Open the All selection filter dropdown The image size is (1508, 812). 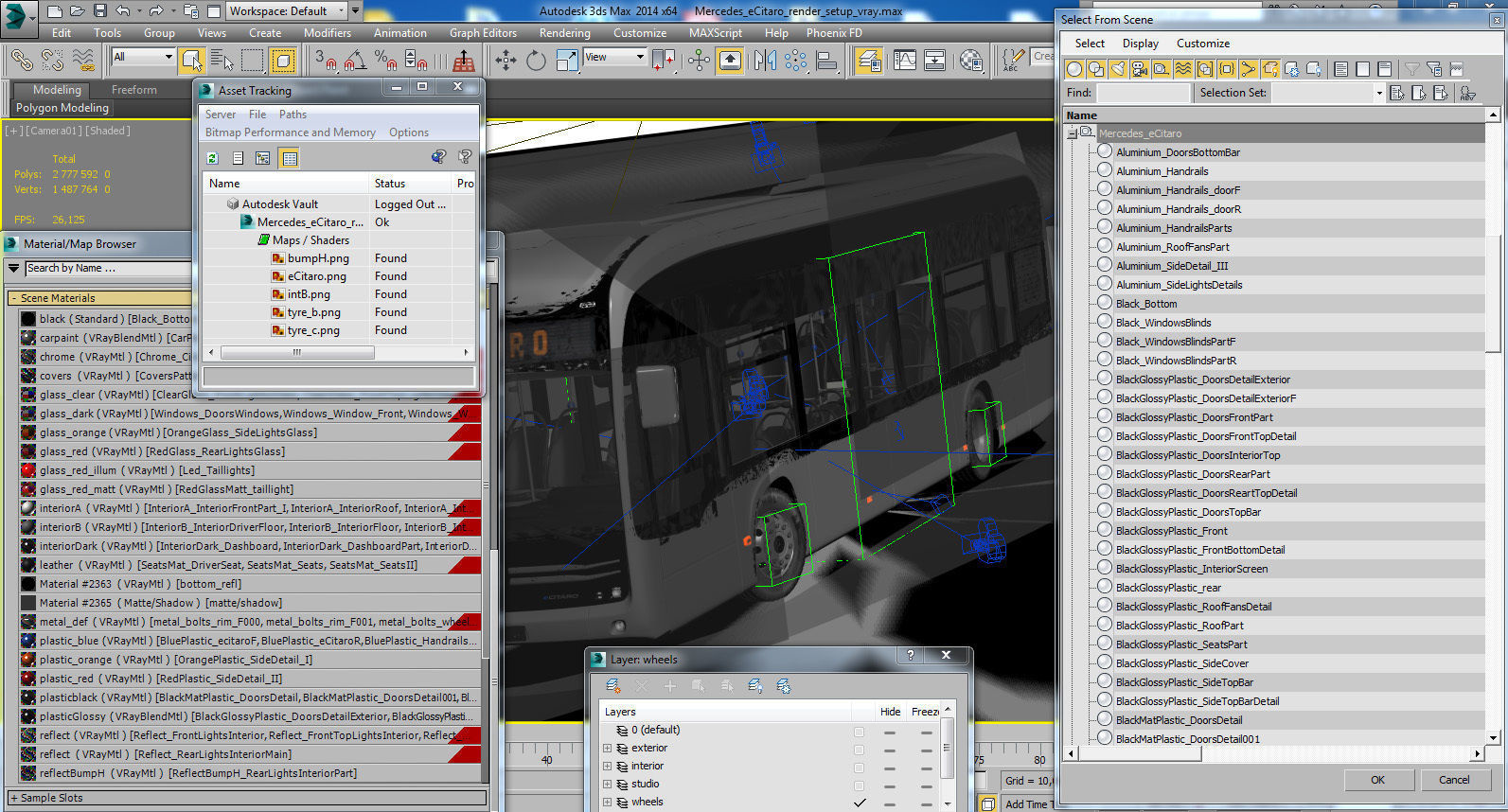click(143, 57)
